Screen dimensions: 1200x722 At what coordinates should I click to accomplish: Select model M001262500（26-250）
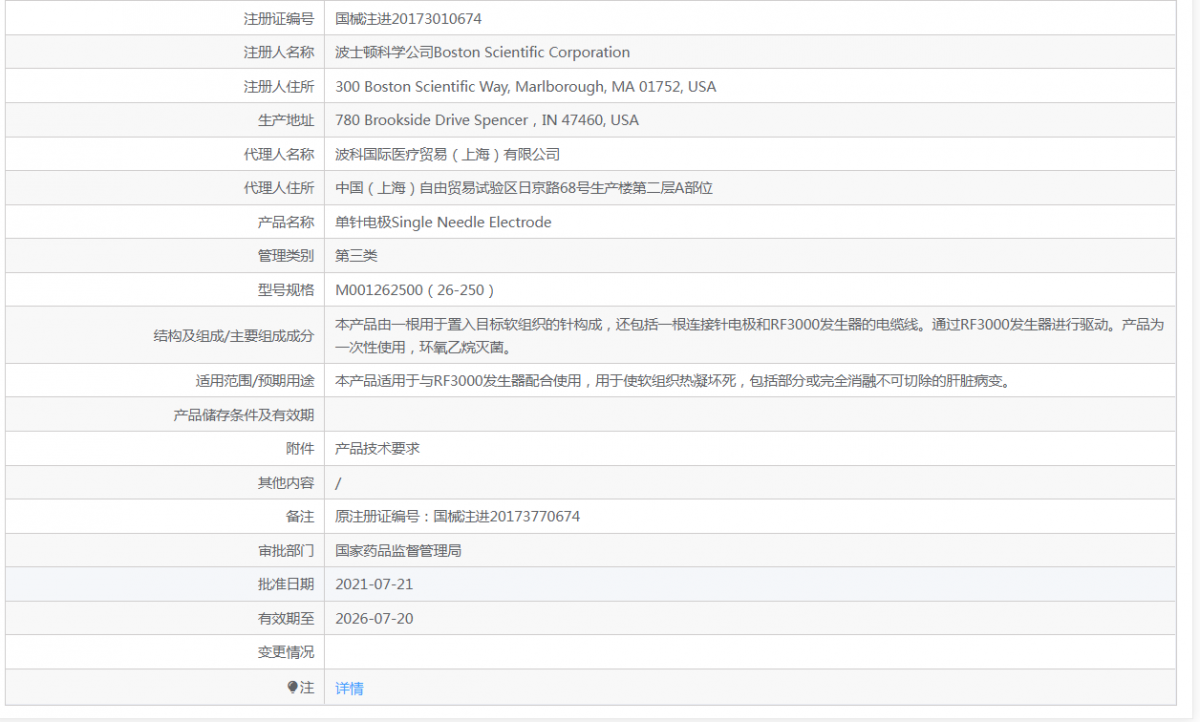point(415,290)
